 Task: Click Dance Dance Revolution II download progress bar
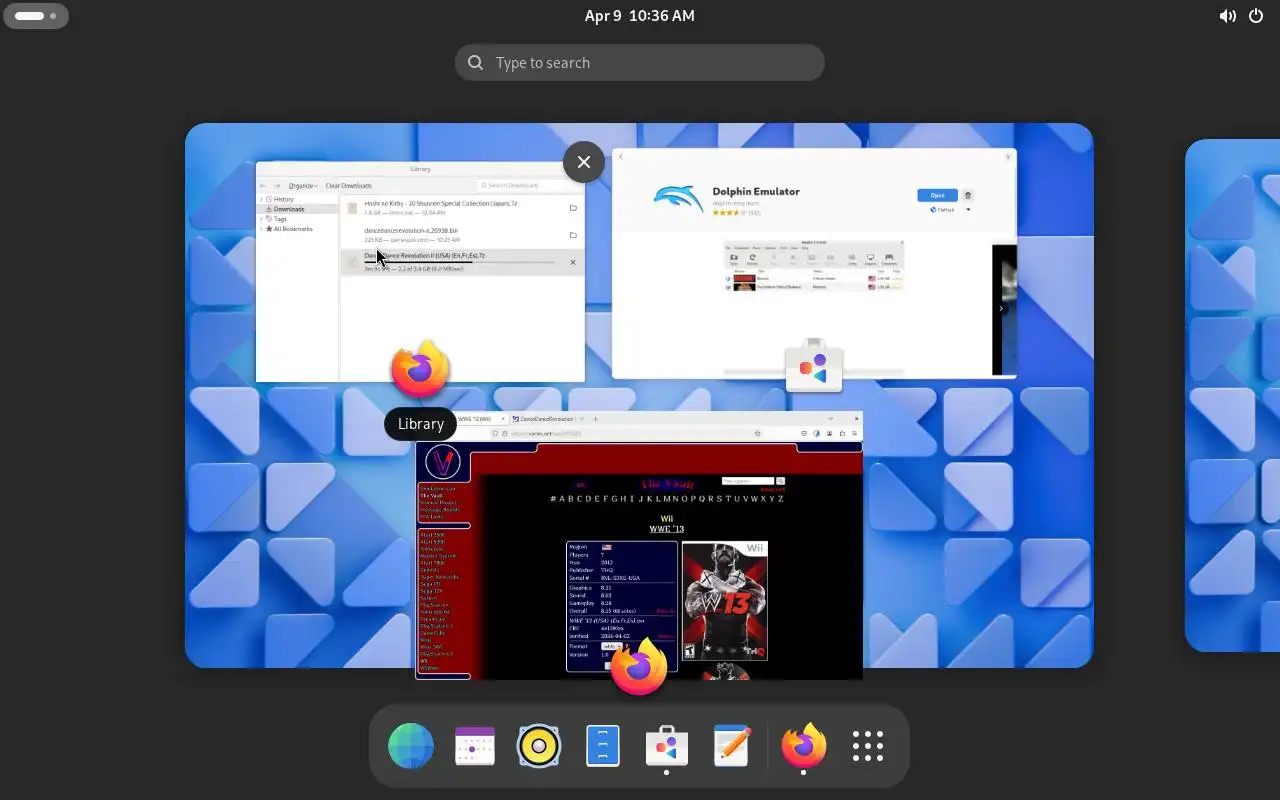tap(459, 262)
